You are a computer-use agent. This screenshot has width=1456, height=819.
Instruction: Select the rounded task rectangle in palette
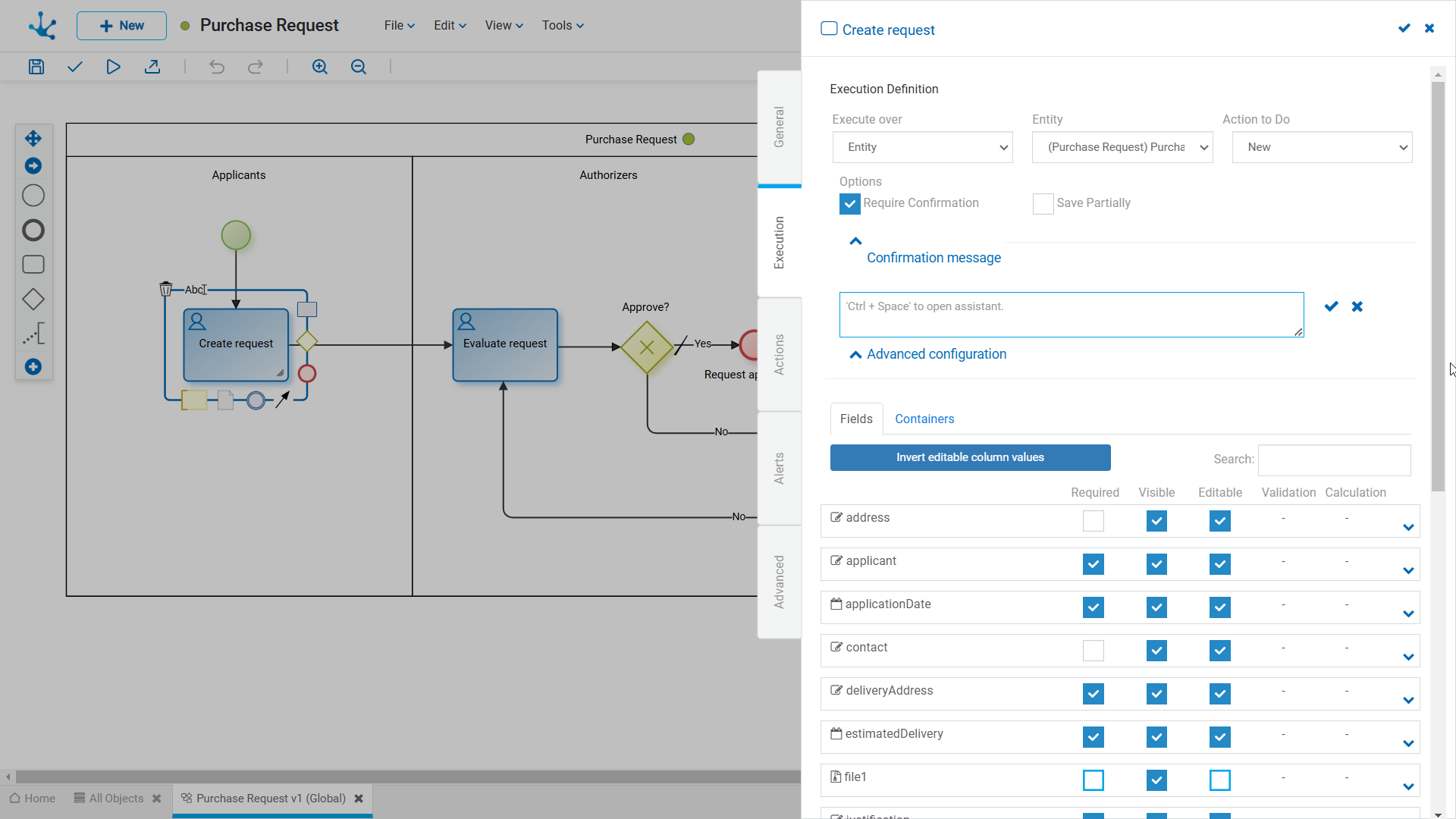pyautogui.click(x=33, y=265)
